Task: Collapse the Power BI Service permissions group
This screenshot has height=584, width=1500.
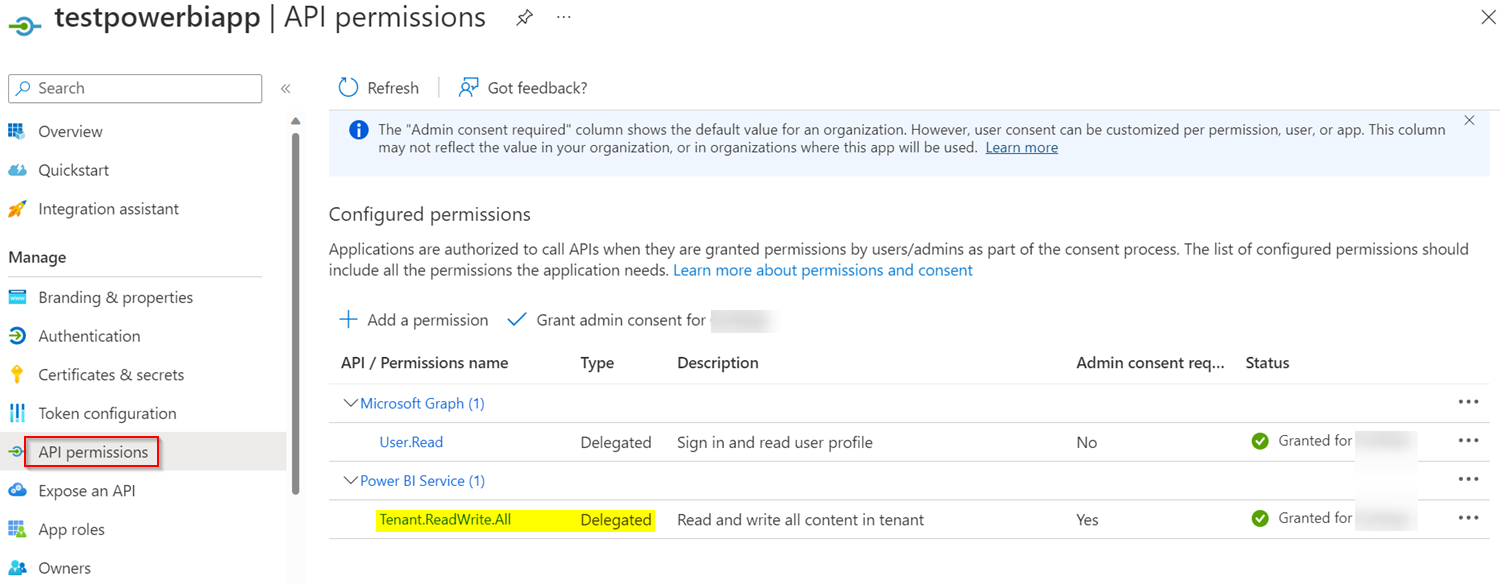Action: pyautogui.click(x=350, y=481)
